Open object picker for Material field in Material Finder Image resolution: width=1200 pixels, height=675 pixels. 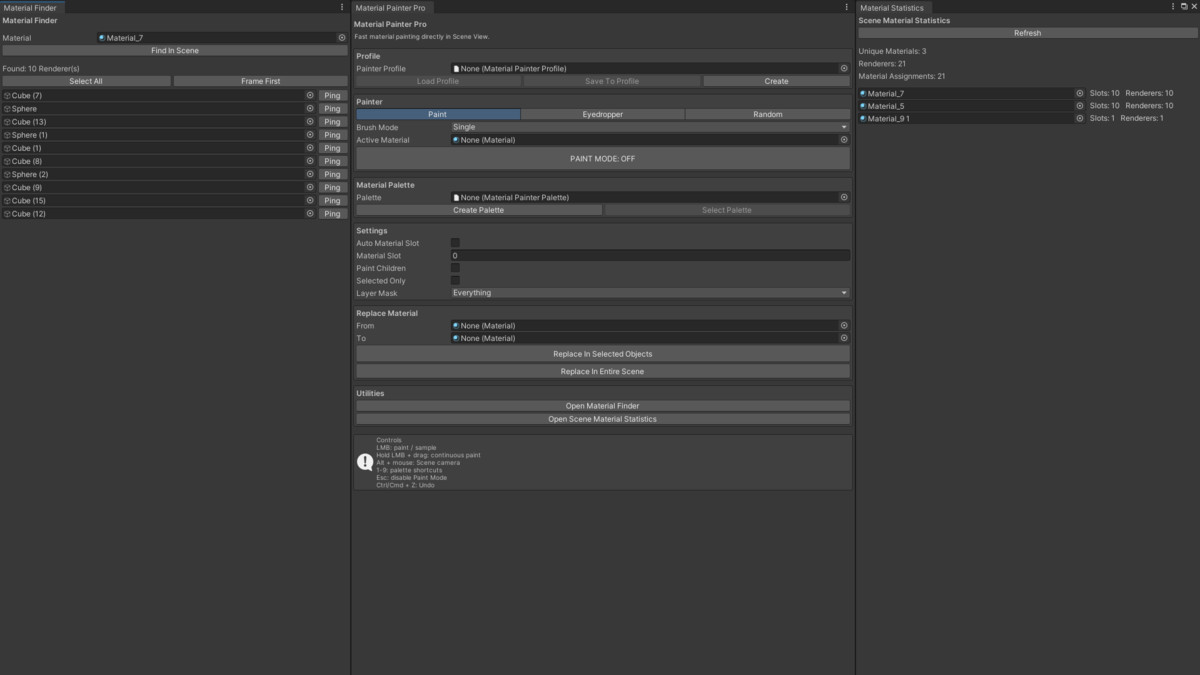pyautogui.click(x=342, y=37)
